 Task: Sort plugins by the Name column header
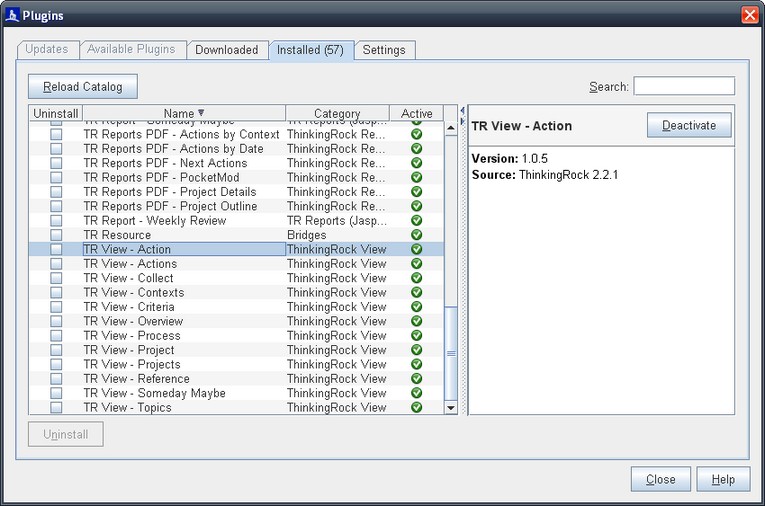[x=184, y=114]
